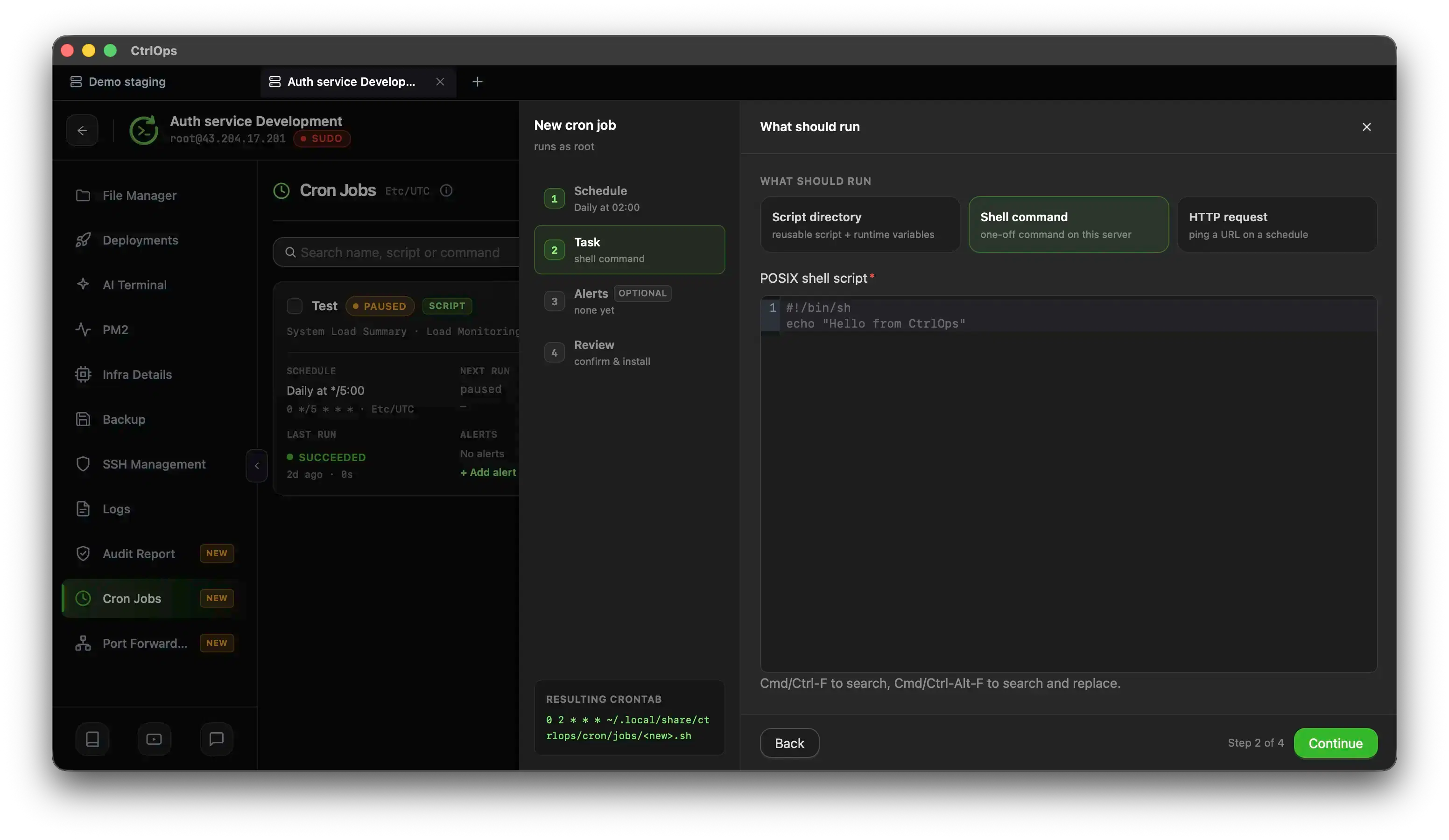The height and width of the screenshot is (840, 1449).
Task: Click the Auth service terminal logo icon
Action: 144,130
